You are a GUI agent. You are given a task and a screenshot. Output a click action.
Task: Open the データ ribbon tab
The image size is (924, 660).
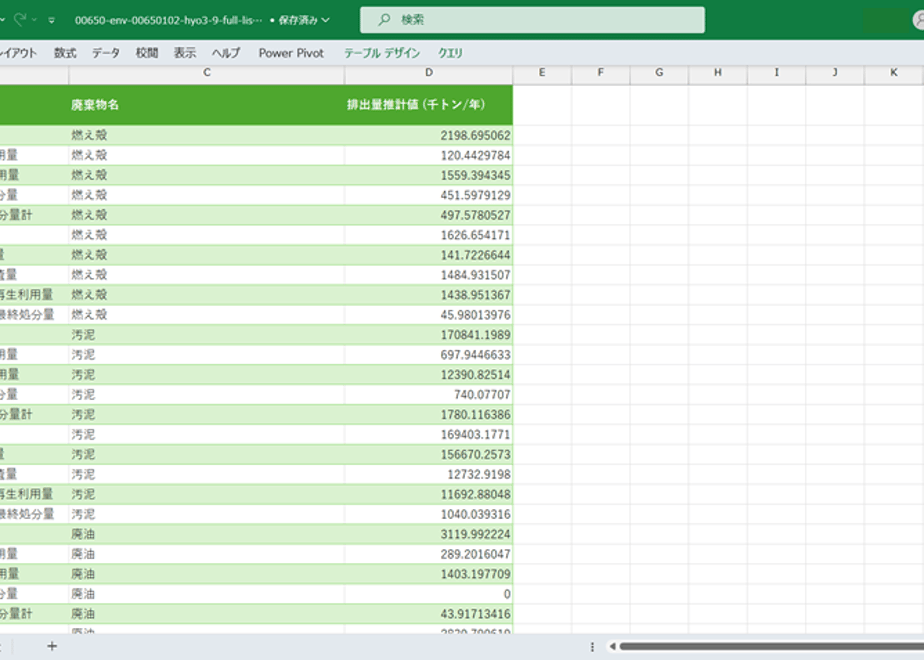tap(106, 53)
